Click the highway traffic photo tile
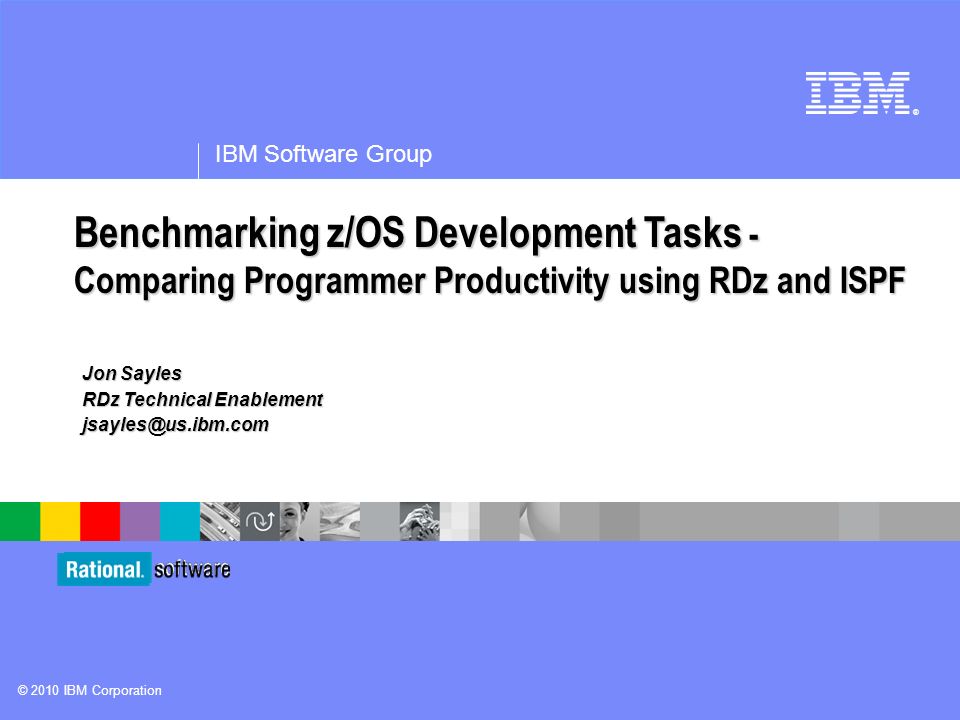960x720 pixels. click(220, 521)
